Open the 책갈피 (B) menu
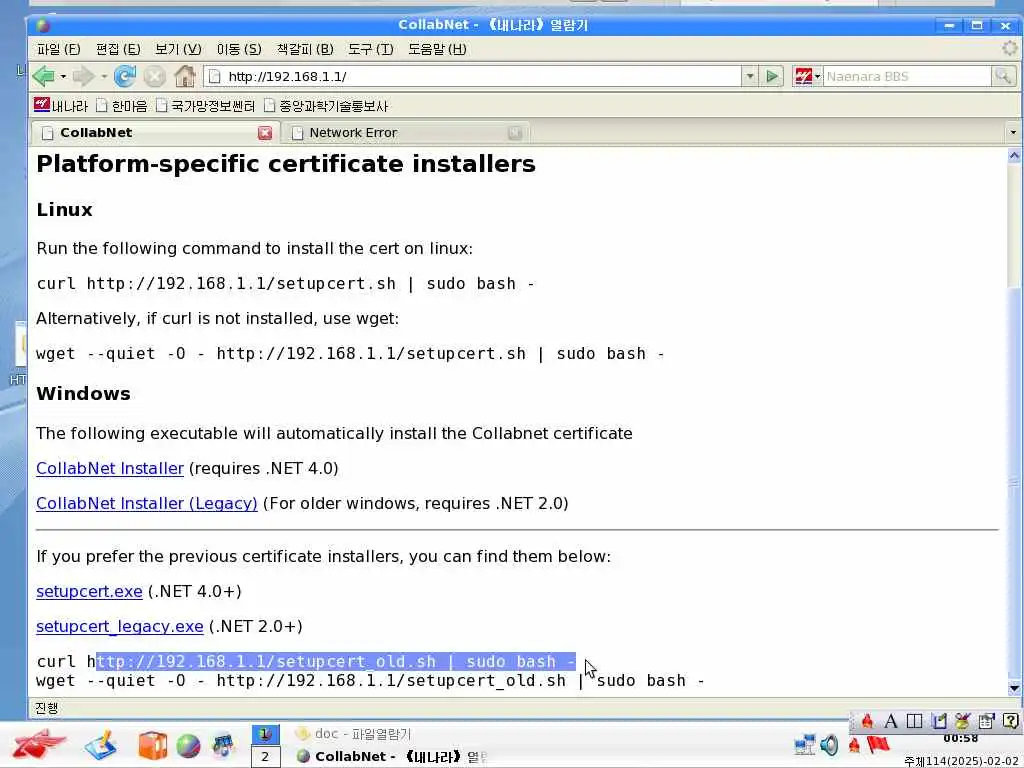Image resolution: width=1024 pixels, height=768 pixels. pos(305,49)
